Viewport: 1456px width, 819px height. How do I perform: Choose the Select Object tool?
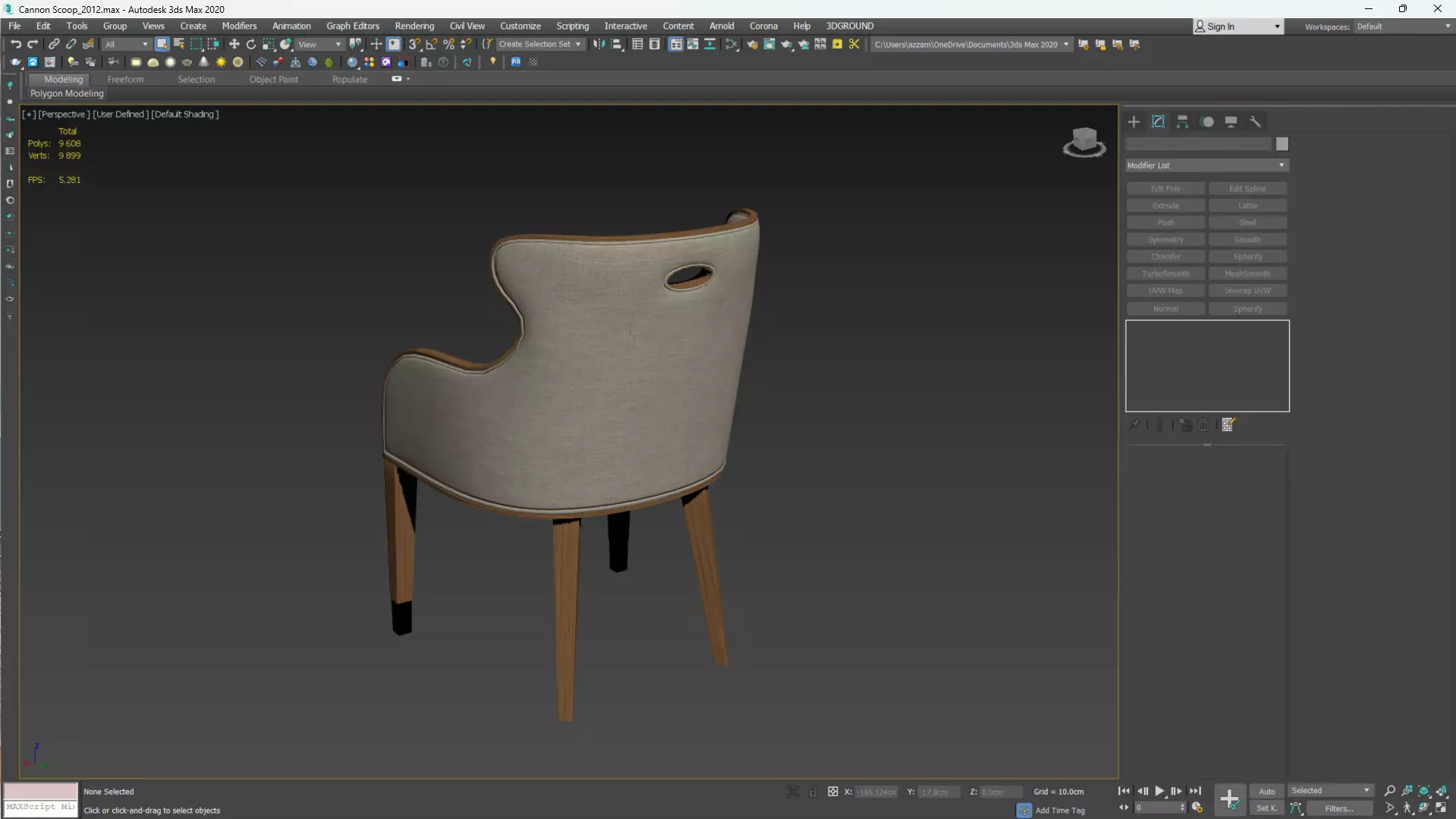162,44
